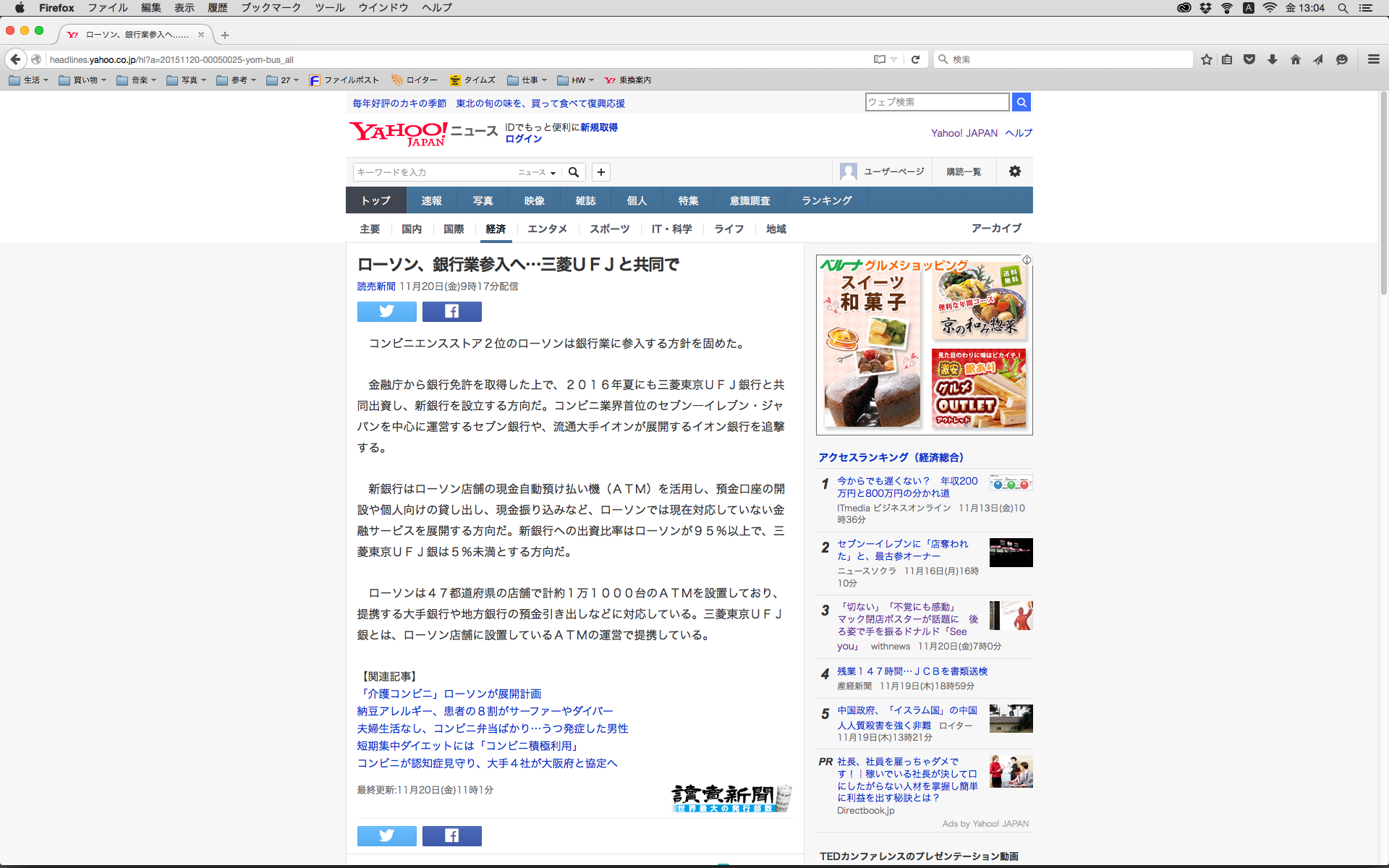Click the bookmark star icon in toolbar
This screenshot has width=1389, height=868.
click(x=1206, y=59)
